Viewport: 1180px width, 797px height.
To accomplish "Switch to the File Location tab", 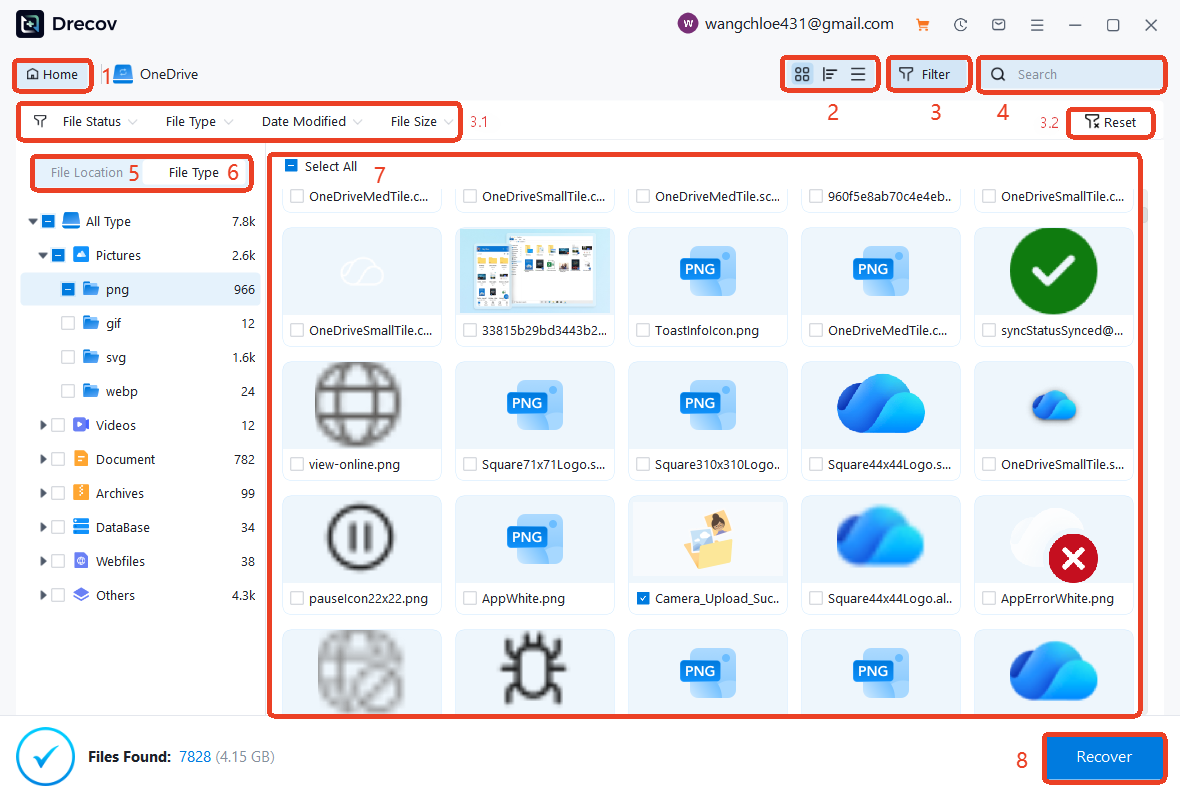I will click(x=87, y=172).
